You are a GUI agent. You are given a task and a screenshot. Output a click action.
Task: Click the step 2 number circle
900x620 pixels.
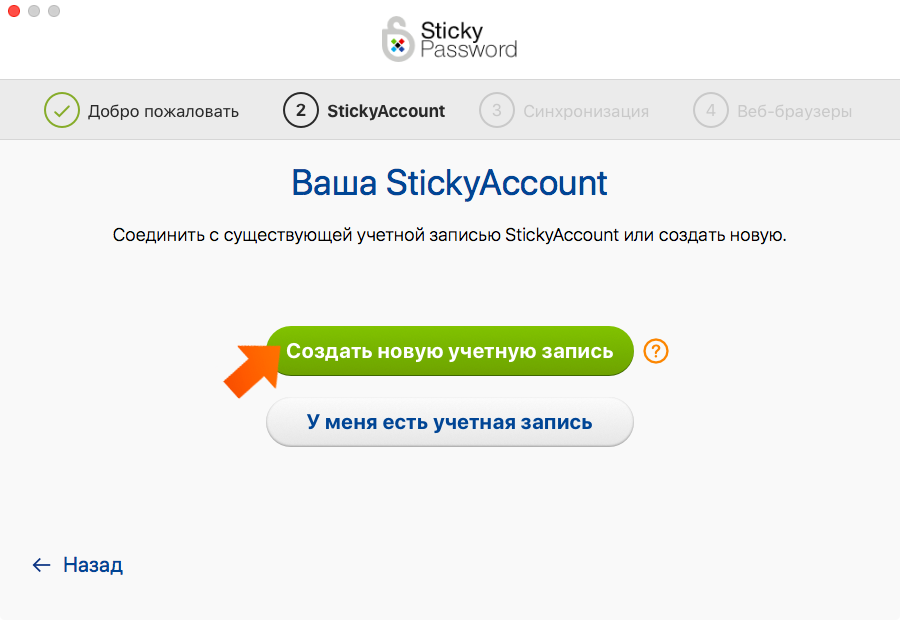click(x=301, y=111)
